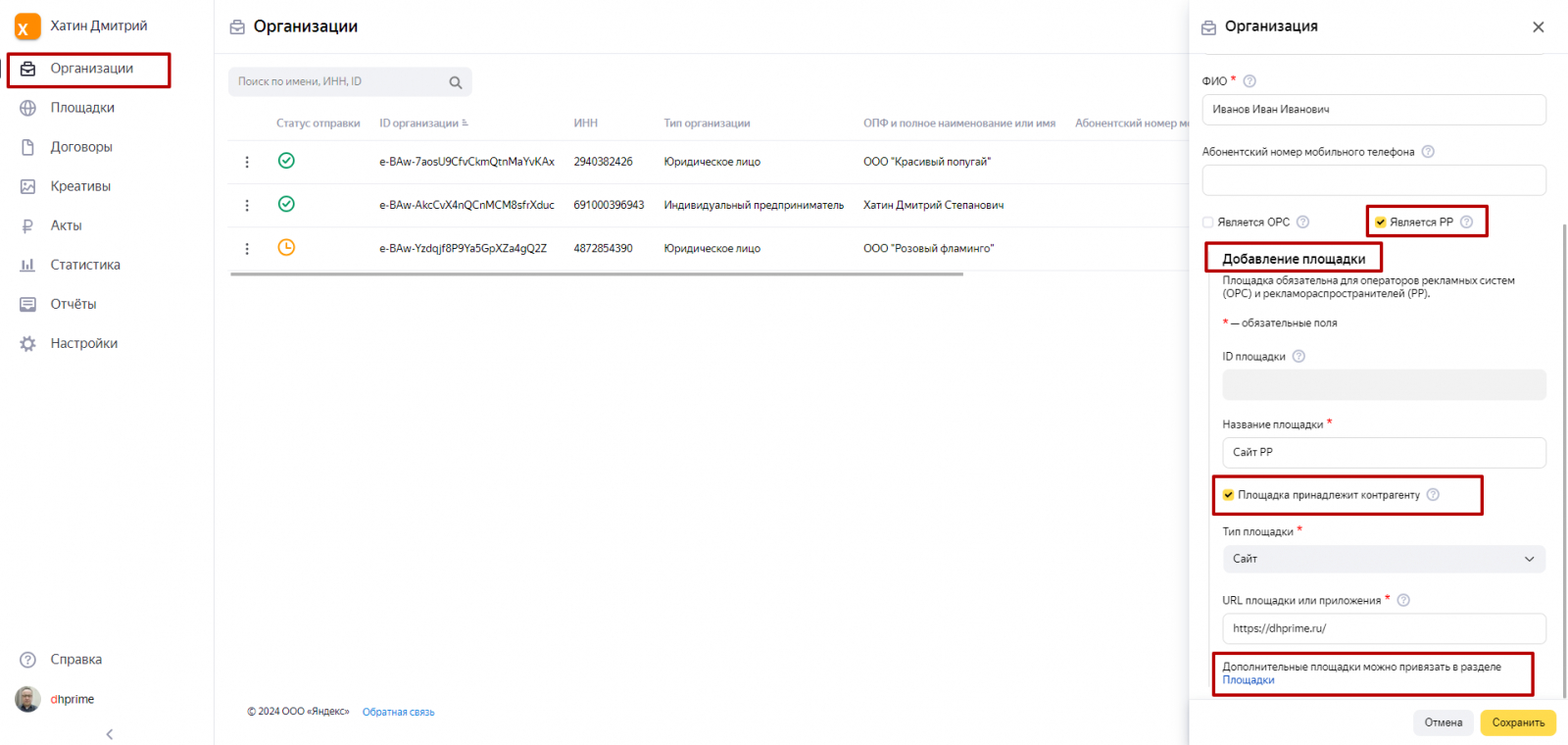Sort by ID организации column
Image resolution: width=1568 pixels, height=745 pixels.
pyautogui.click(x=423, y=124)
